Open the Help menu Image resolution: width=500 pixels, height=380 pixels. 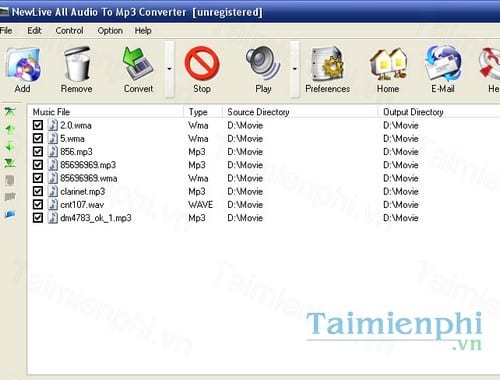click(x=143, y=31)
